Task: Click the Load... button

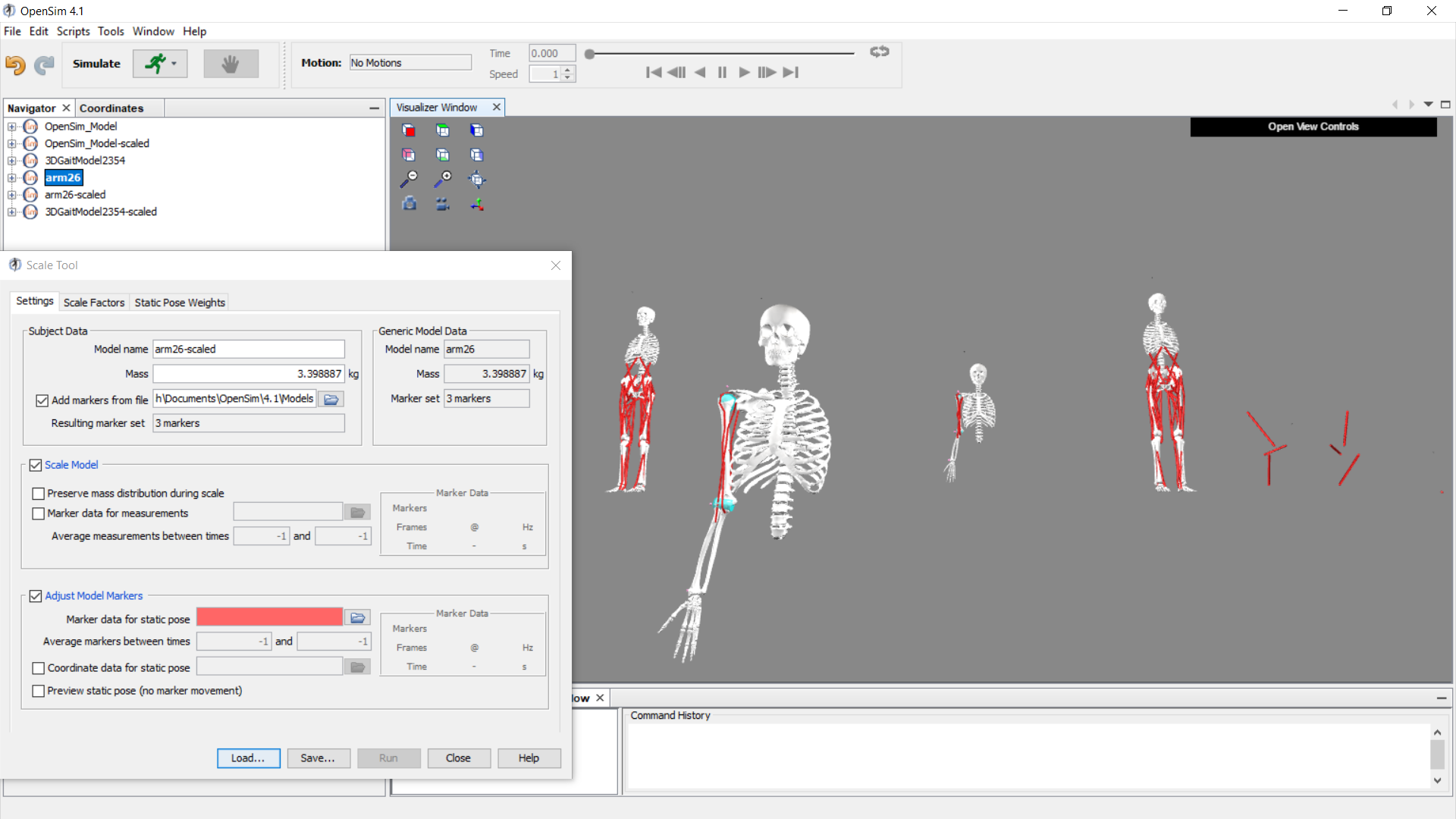Action: [x=248, y=758]
